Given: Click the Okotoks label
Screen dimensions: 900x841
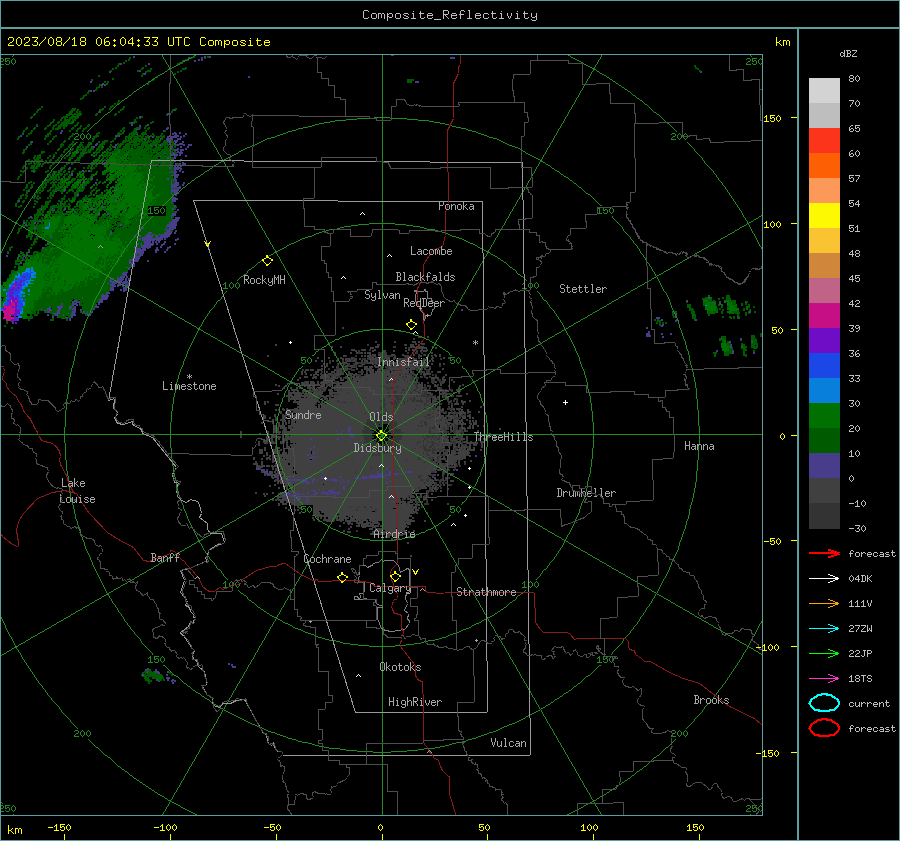Looking at the screenshot, I should (x=400, y=666).
